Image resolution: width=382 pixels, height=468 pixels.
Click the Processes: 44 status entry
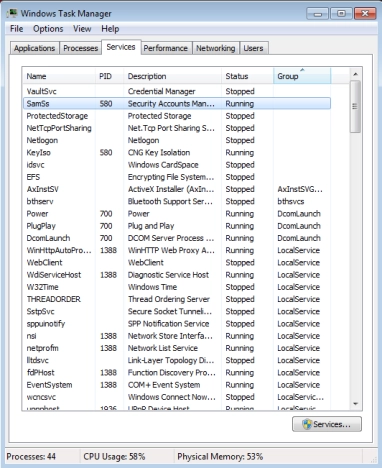coord(31,456)
